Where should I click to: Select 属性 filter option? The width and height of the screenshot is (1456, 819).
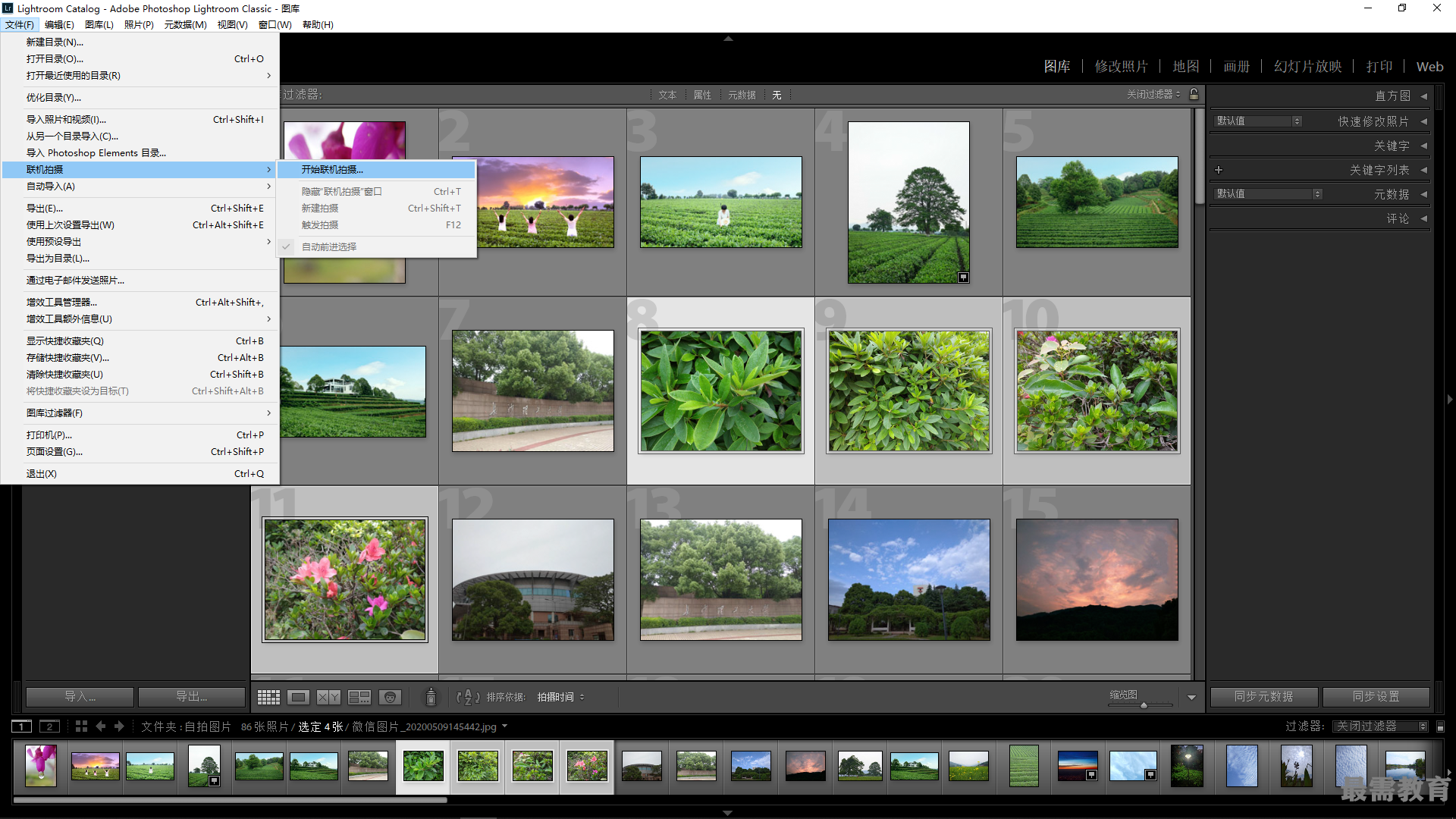[702, 95]
